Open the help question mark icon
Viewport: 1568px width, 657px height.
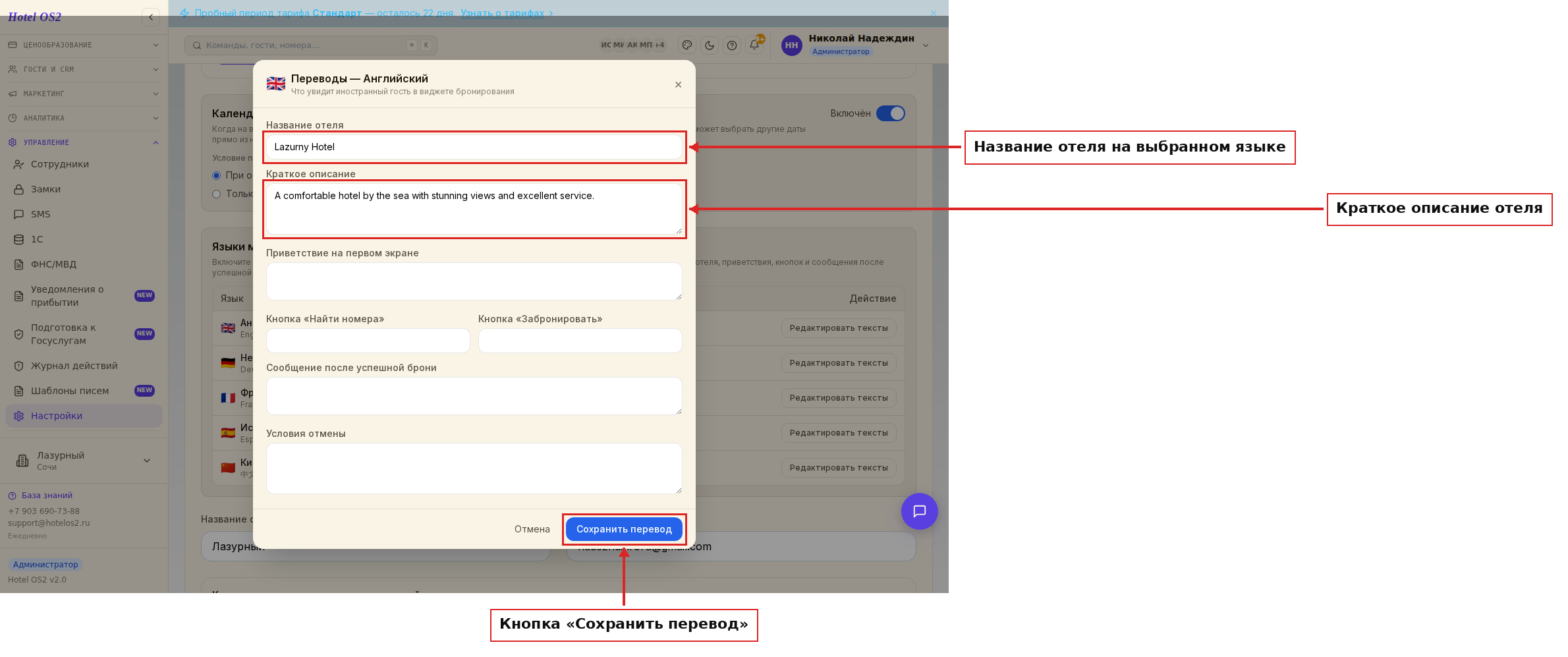732,45
